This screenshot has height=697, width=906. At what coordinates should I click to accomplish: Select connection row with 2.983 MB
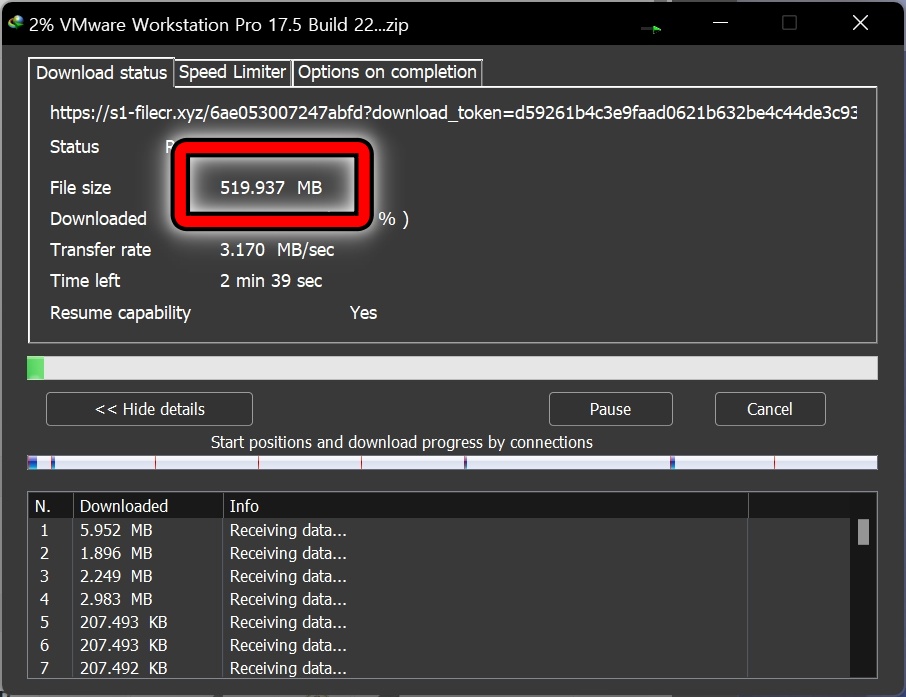(x=439, y=599)
